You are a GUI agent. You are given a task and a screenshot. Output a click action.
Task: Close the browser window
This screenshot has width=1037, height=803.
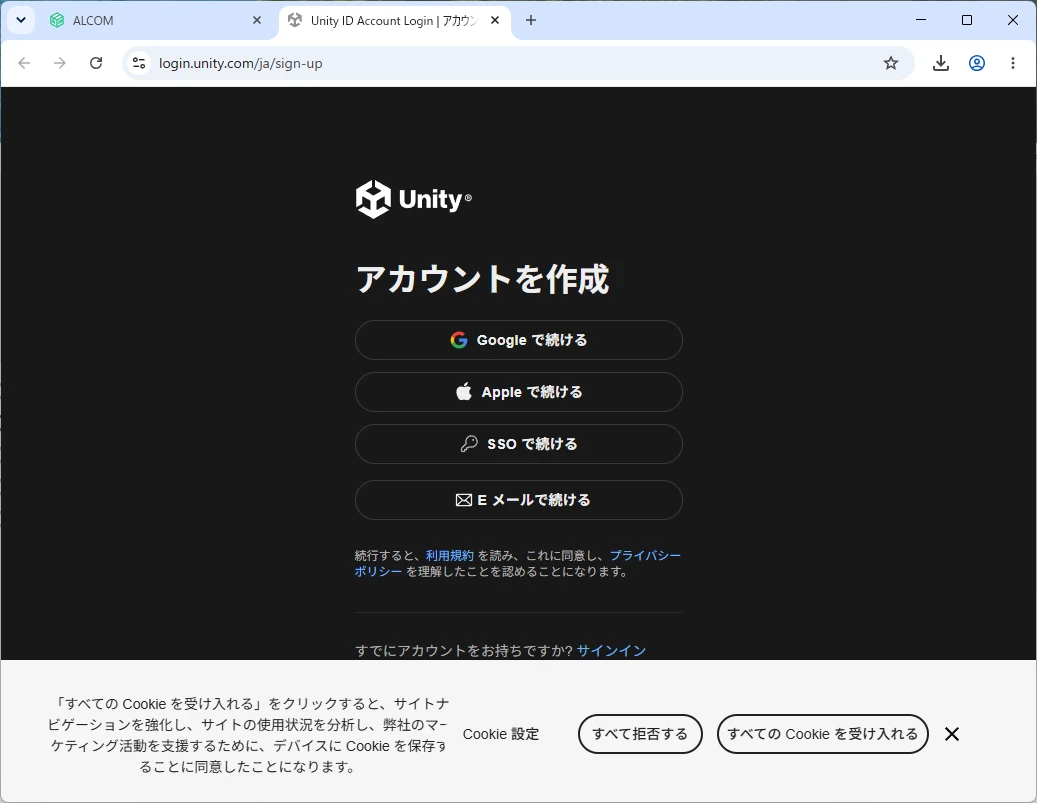tap(1013, 21)
